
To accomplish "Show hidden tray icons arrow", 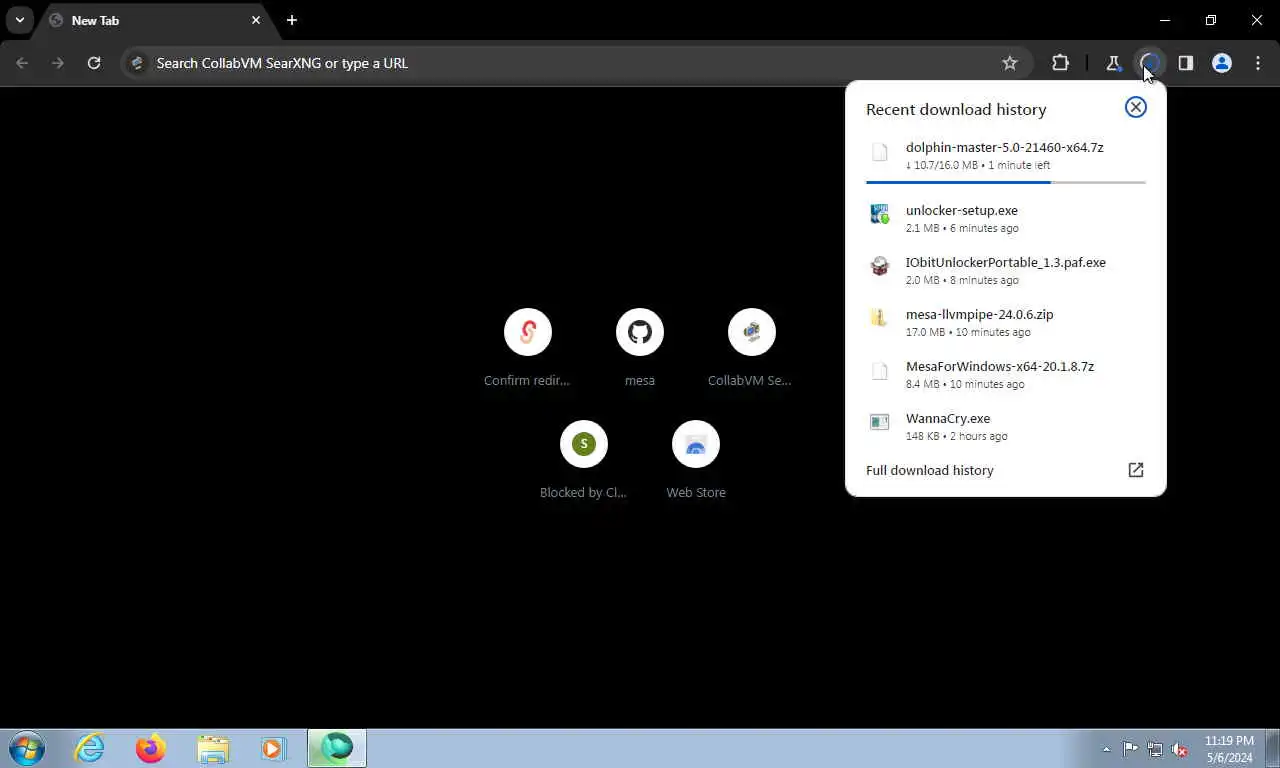I will (1106, 749).
